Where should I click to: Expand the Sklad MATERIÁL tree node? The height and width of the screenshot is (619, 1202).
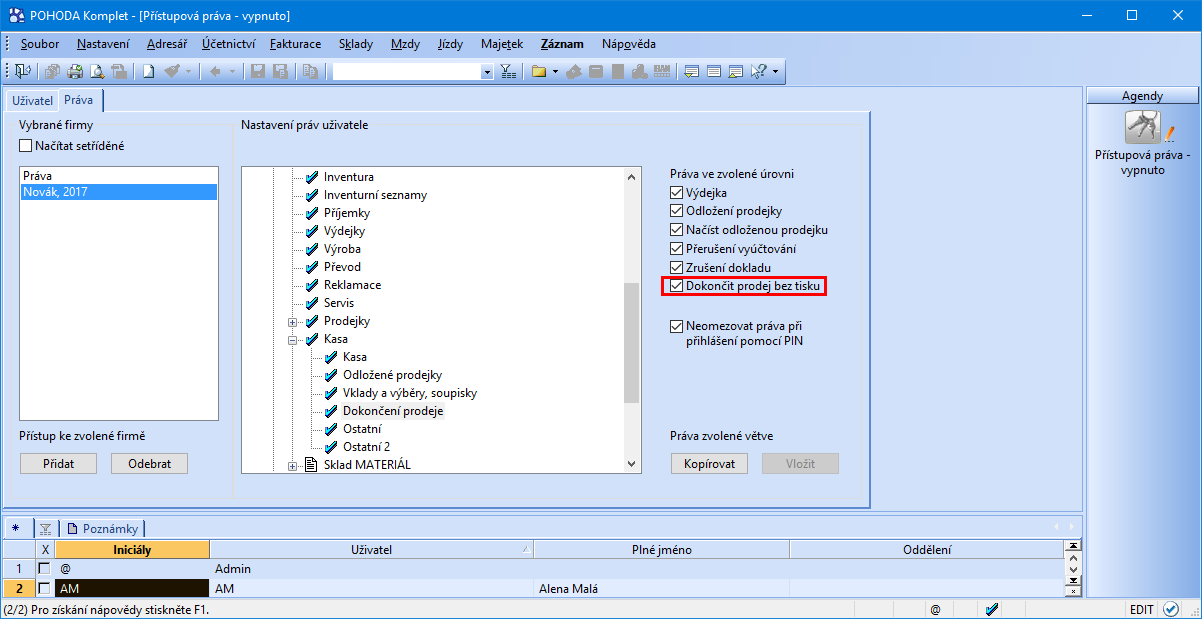point(293,466)
